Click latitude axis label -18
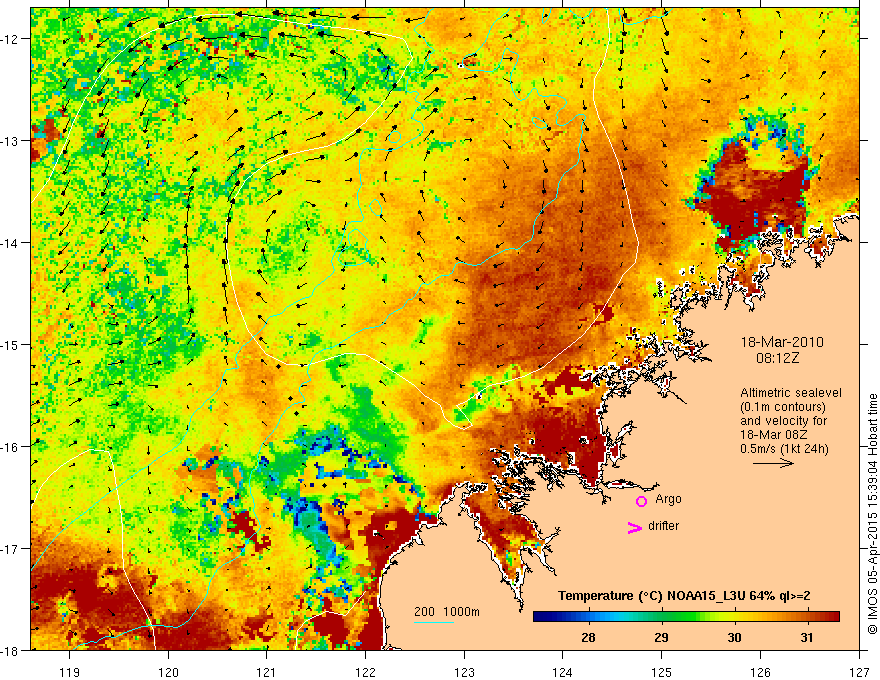 [x=11, y=650]
